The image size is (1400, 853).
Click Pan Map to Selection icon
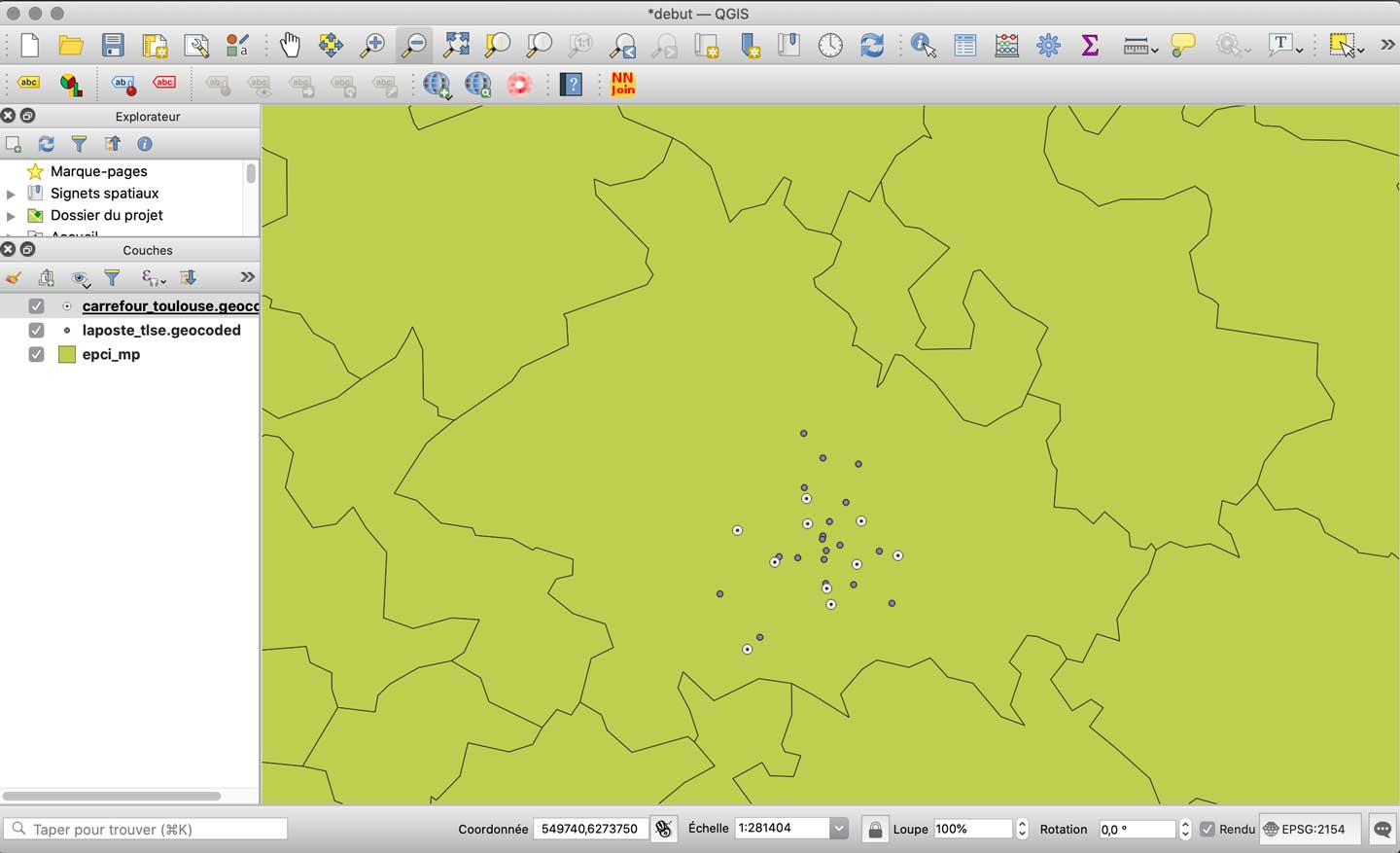pos(331,45)
